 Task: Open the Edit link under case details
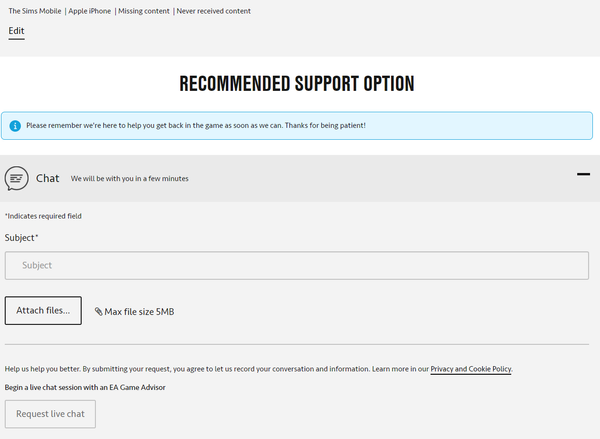click(x=16, y=31)
